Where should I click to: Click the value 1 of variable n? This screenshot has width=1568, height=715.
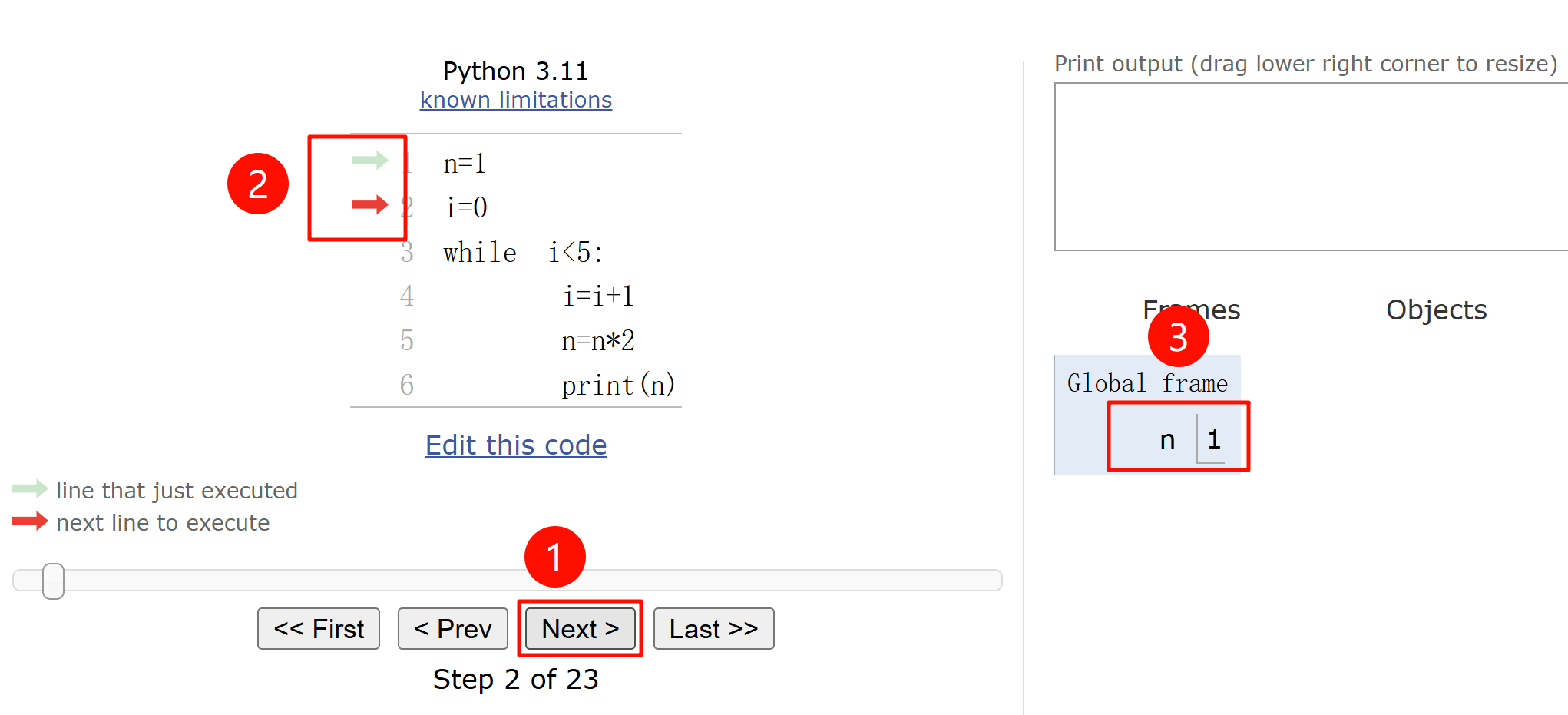[x=1214, y=440]
